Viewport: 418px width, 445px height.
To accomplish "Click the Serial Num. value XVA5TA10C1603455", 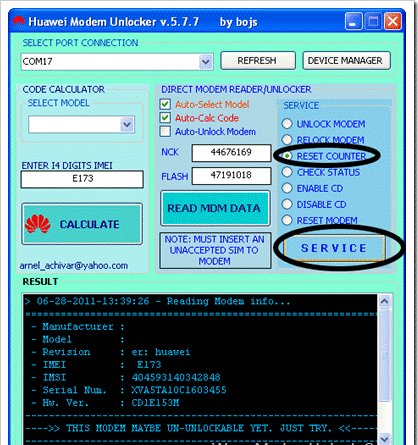I will click(179, 390).
